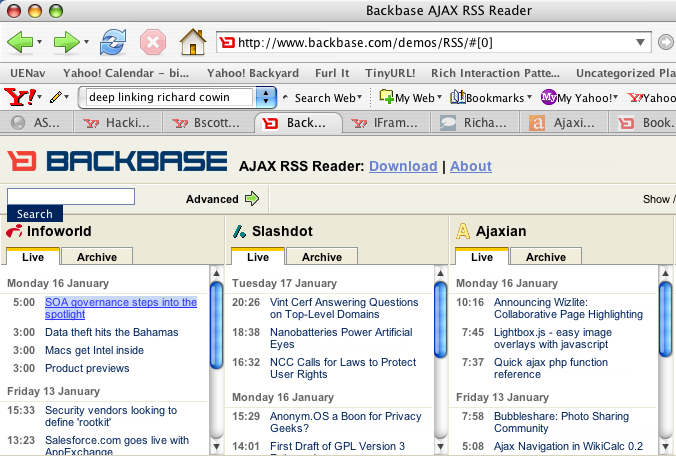Open the URL address bar dropdown

[641, 42]
